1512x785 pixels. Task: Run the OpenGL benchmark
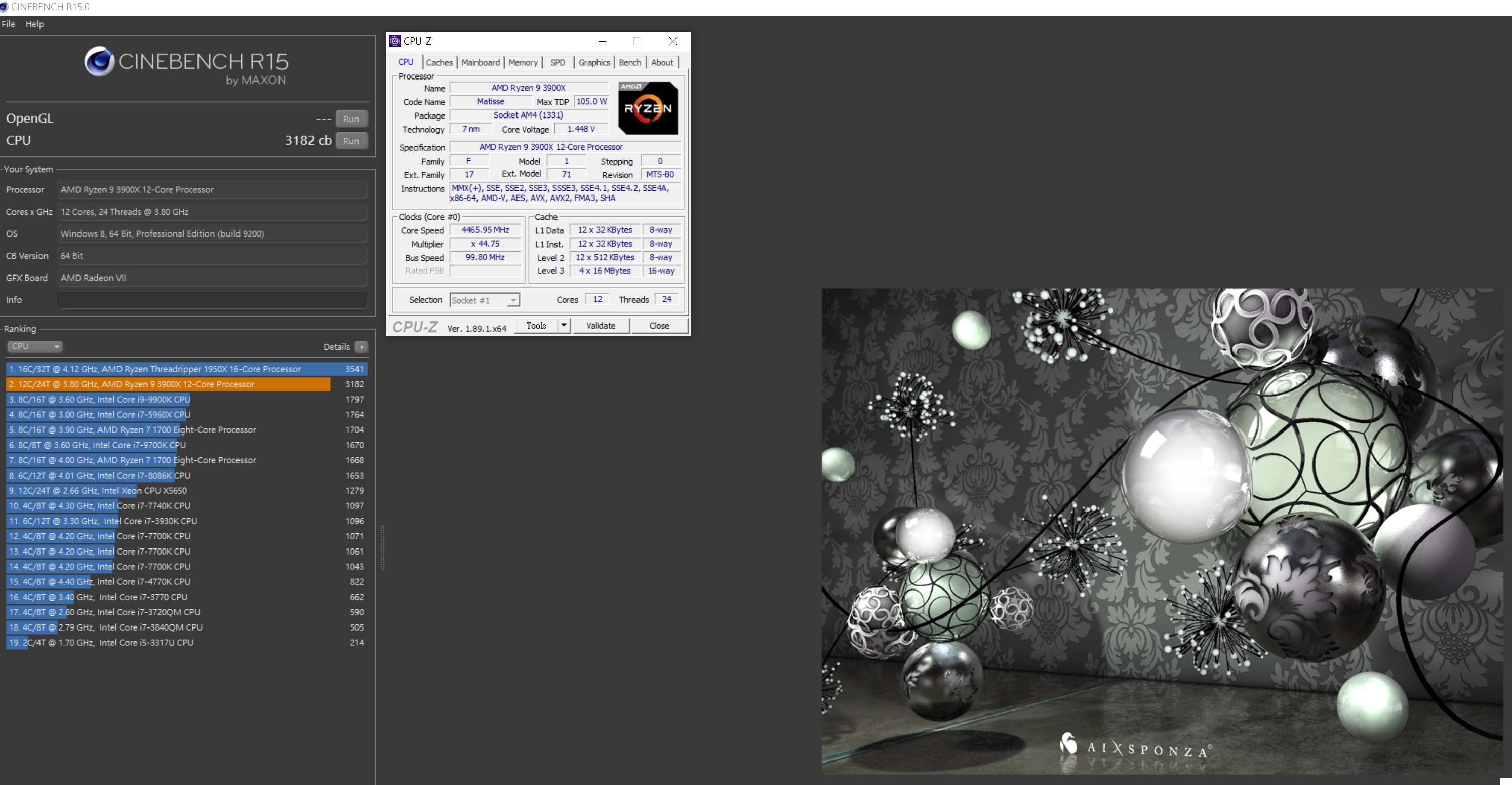coord(351,119)
